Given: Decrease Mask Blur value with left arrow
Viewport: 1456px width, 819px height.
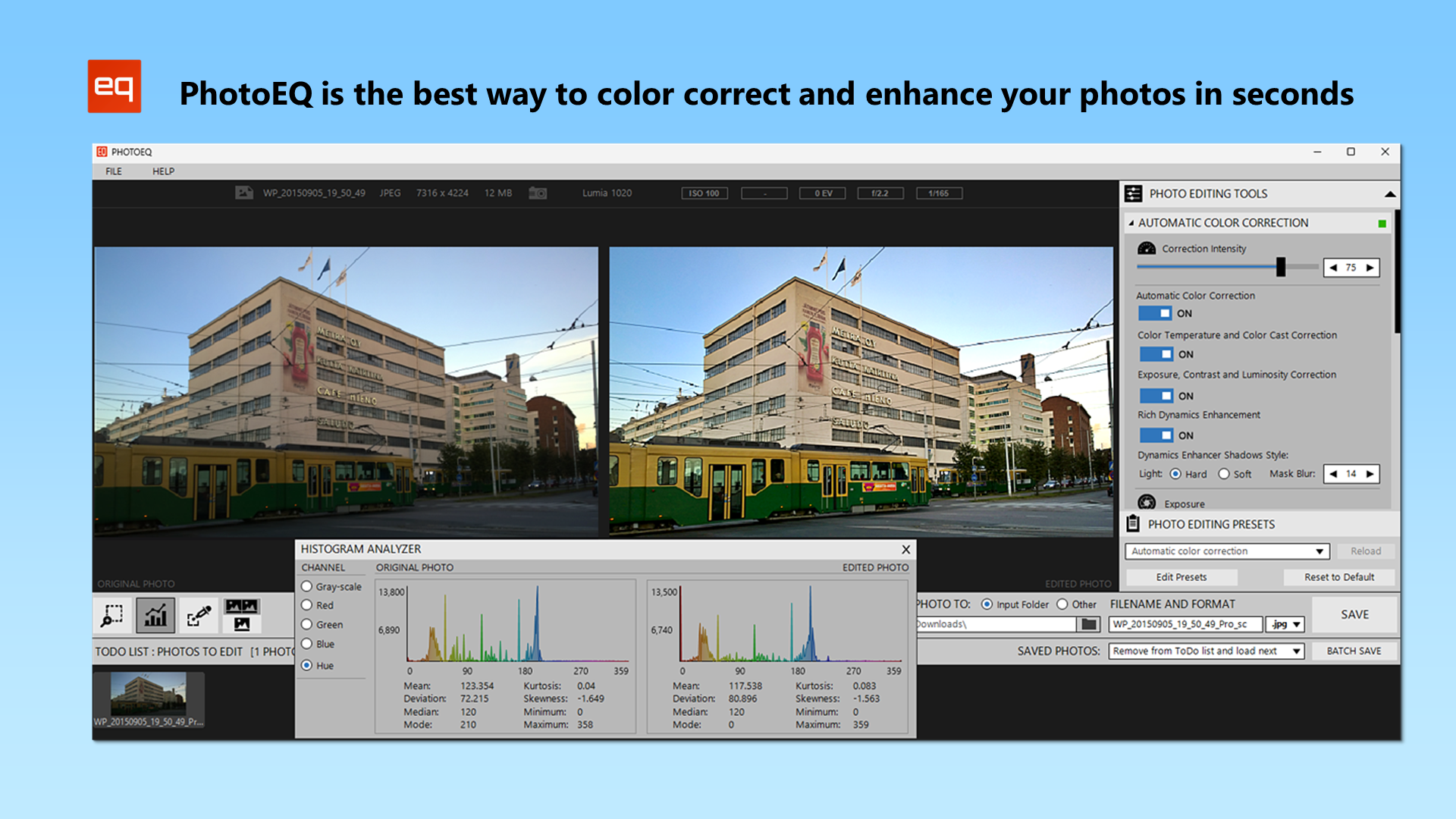Looking at the screenshot, I should point(1333,474).
